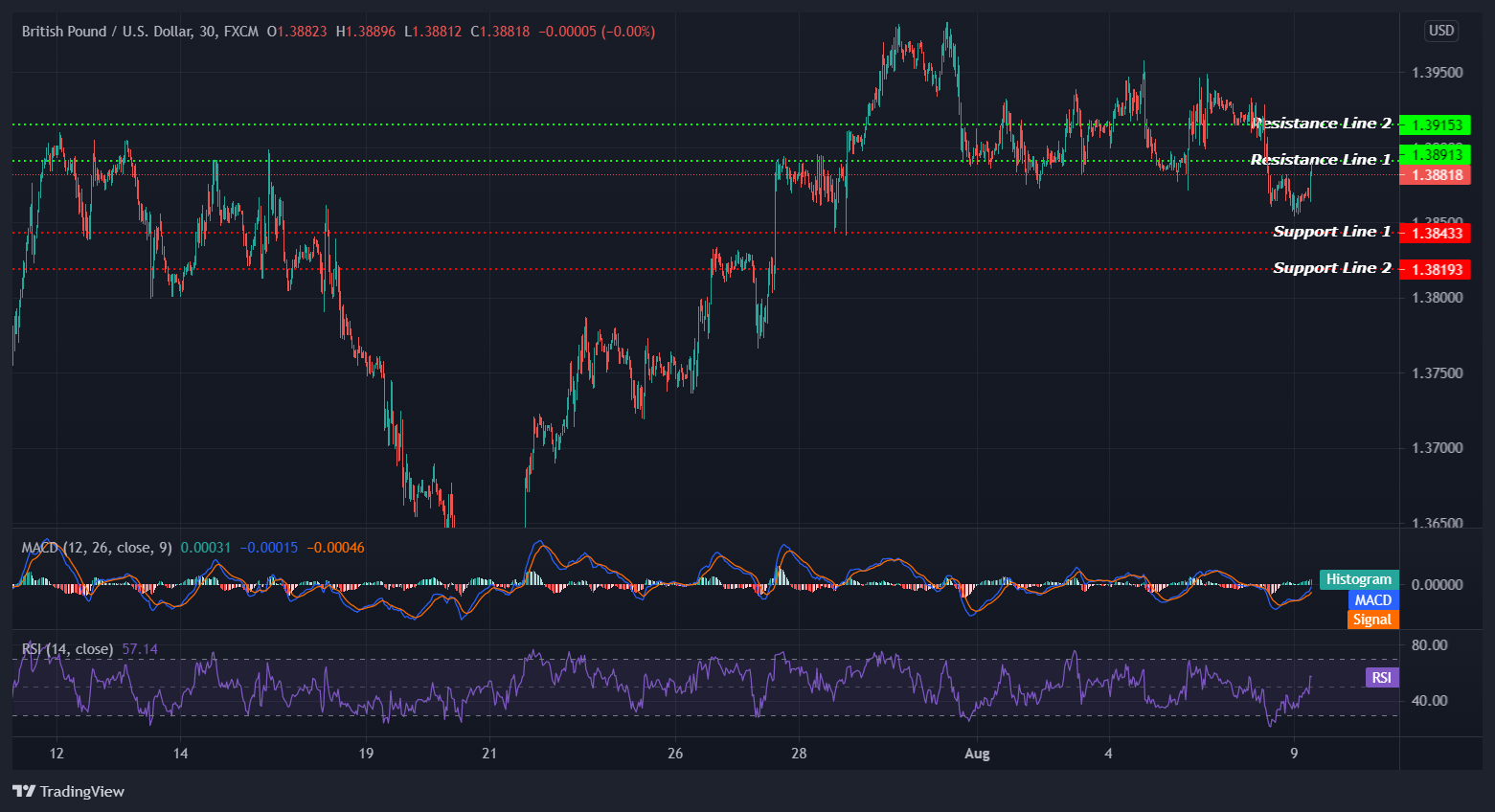Toggle visibility of the MACD indicator legend
This screenshot has height=812, width=1495.
[x=95, y=547]
